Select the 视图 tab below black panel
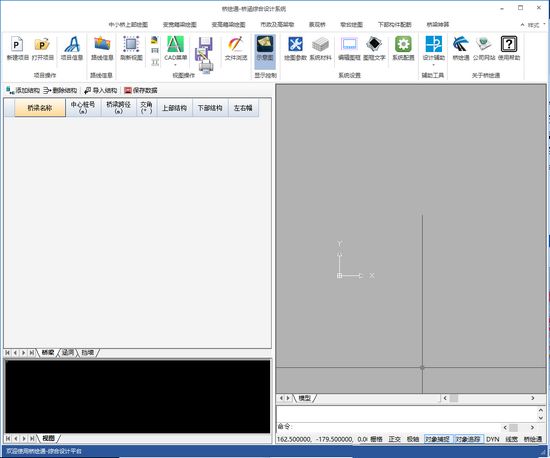The width and height of the screenshot is (550, 458). click(48, 438)
